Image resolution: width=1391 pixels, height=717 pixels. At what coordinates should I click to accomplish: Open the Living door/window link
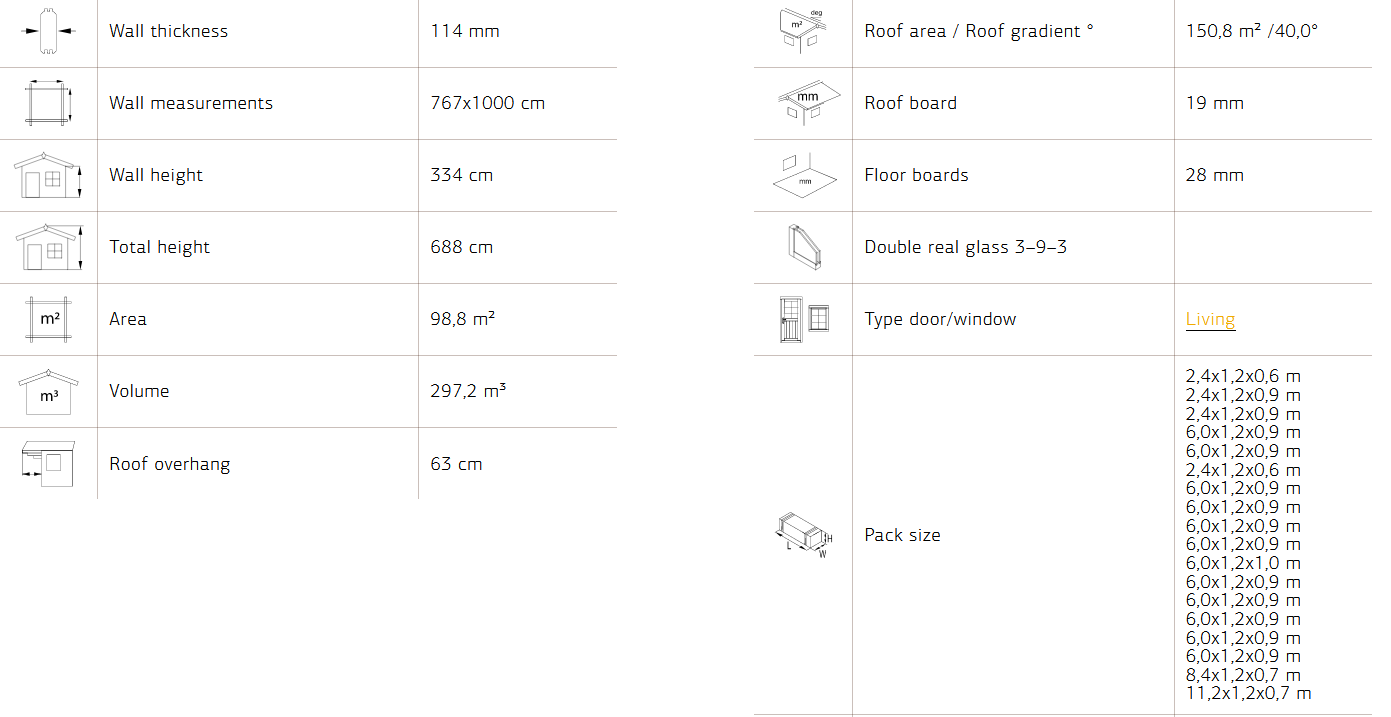pyautogui.click(x=1210, y=319)
